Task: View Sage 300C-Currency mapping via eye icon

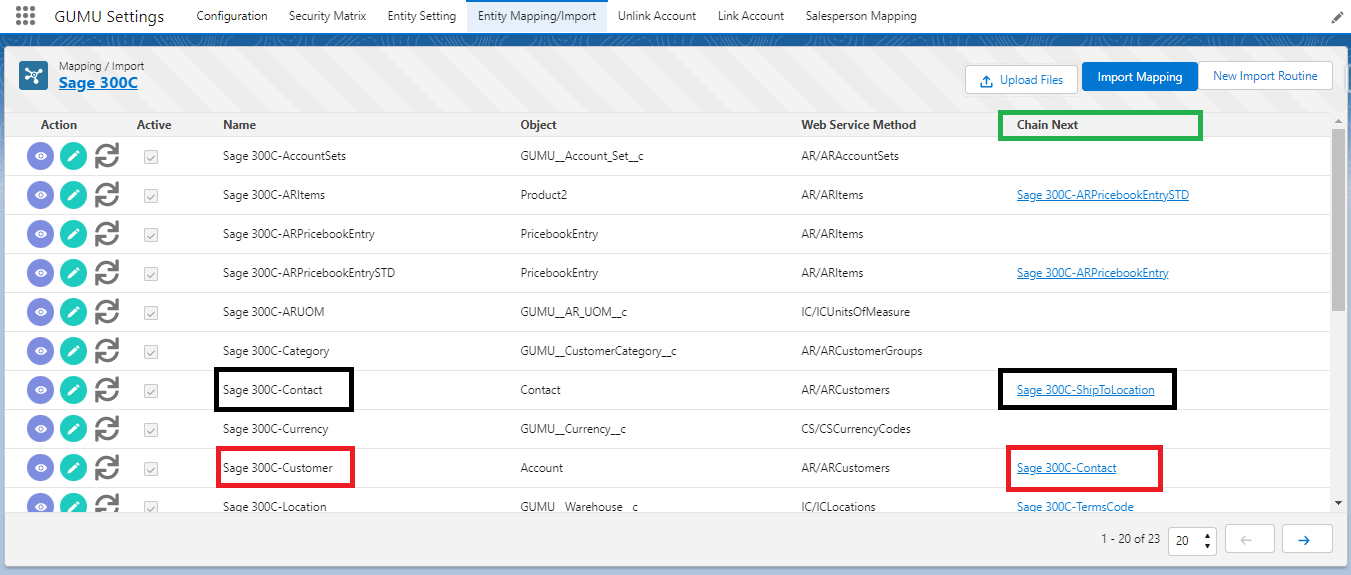Action: point(40,430)
